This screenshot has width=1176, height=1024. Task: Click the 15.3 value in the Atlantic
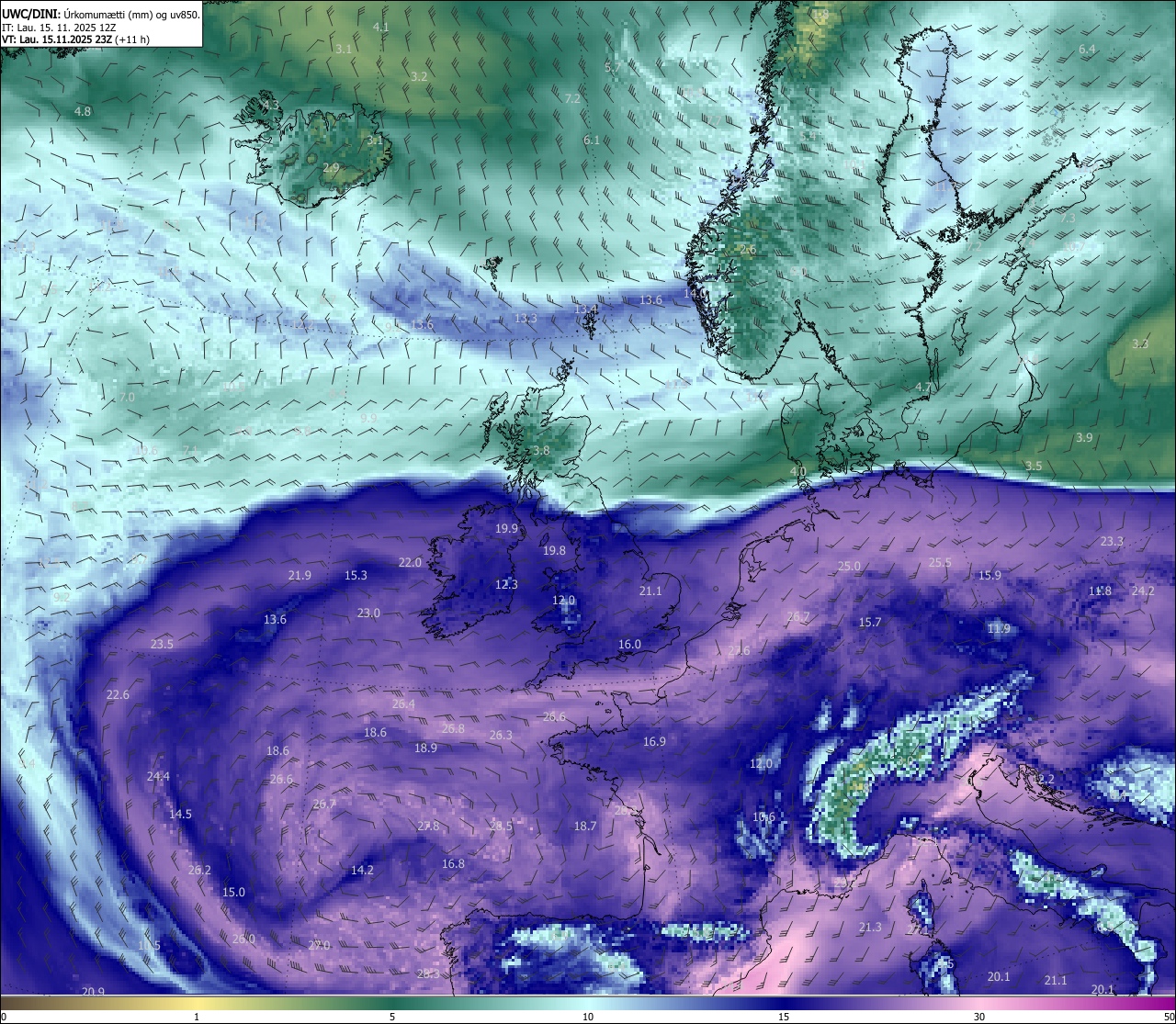356,576
